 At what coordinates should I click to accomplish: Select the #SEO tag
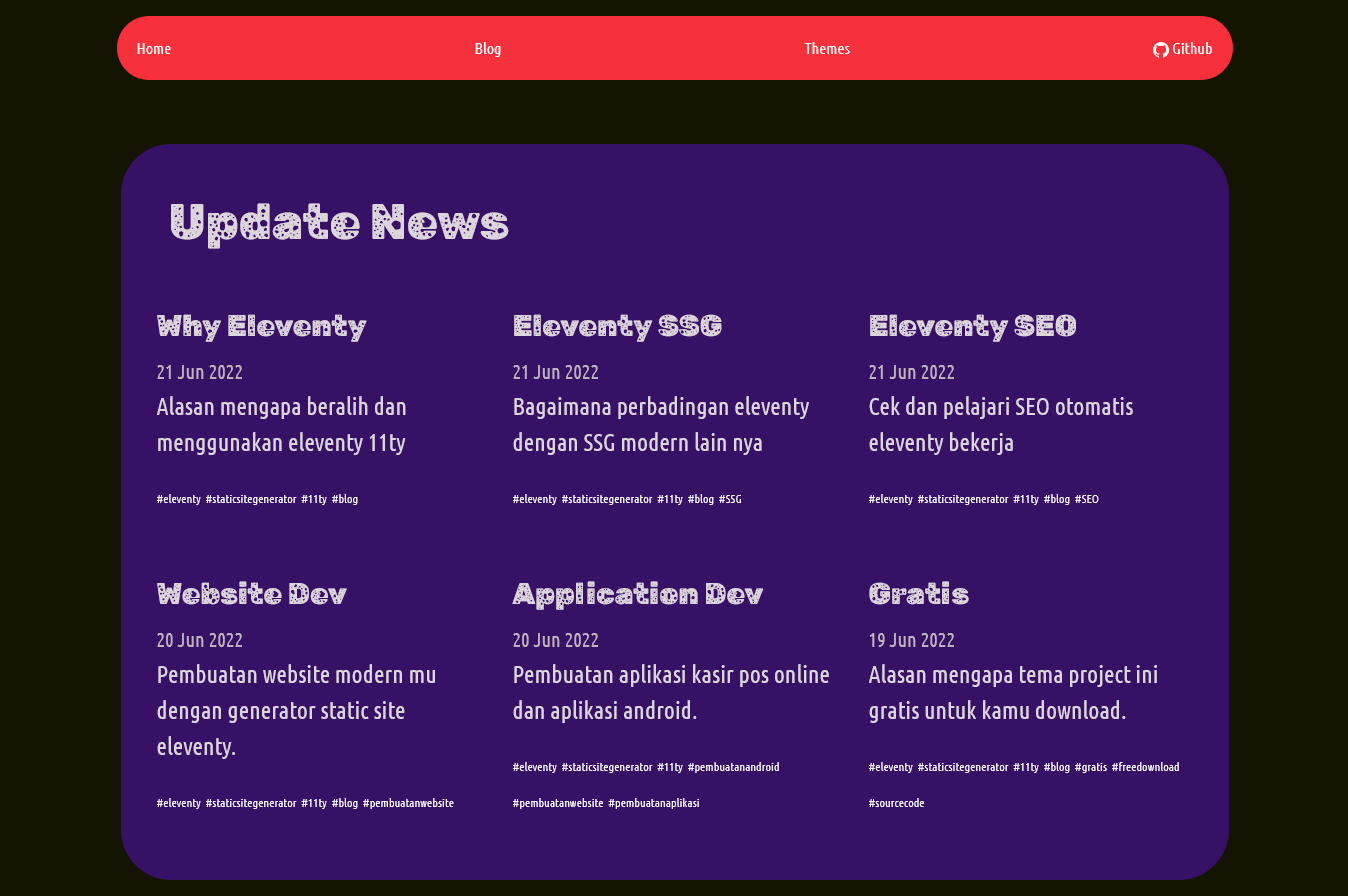(1086, 499)
